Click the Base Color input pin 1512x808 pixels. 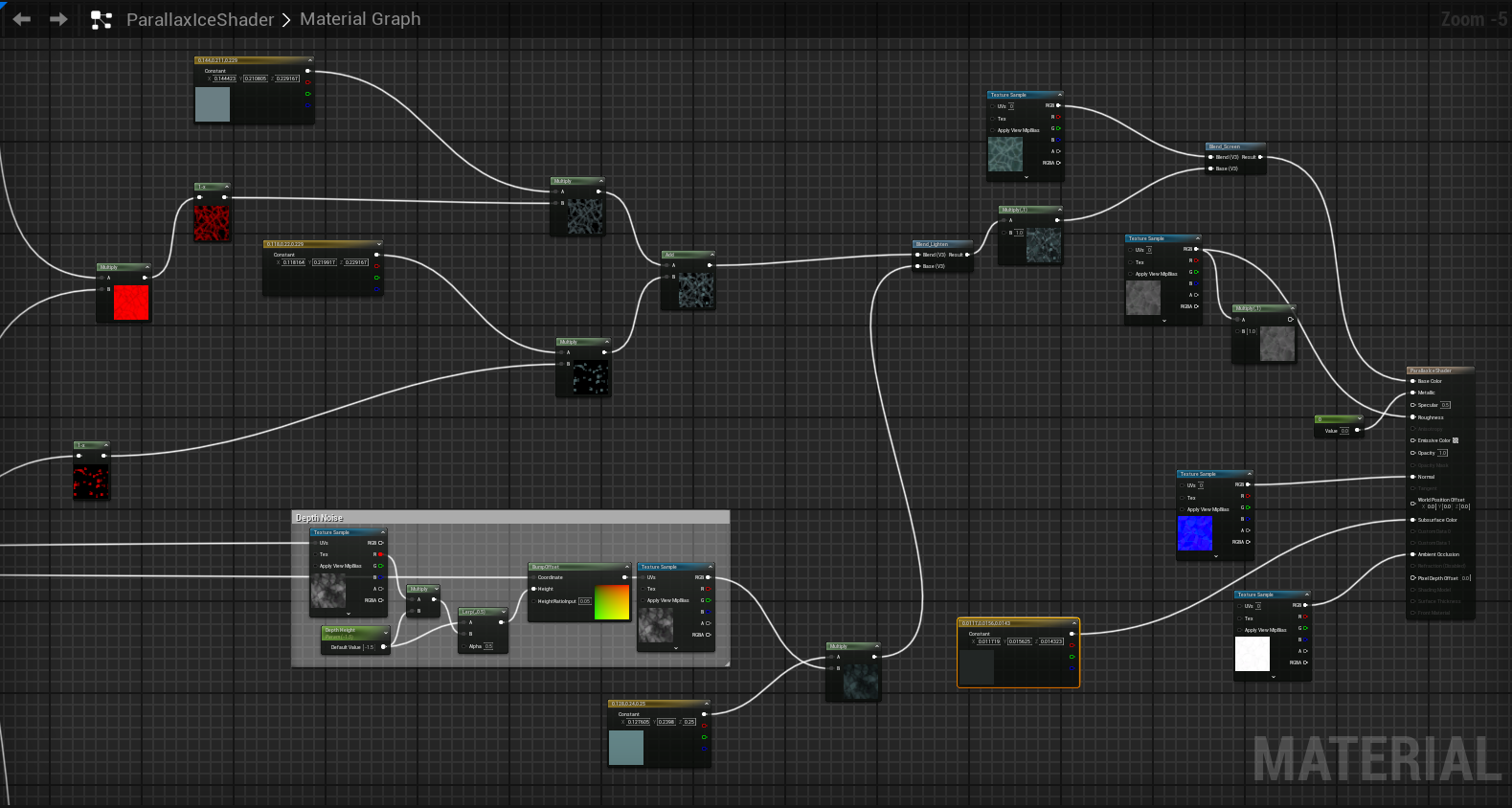tap(1413, 381)
